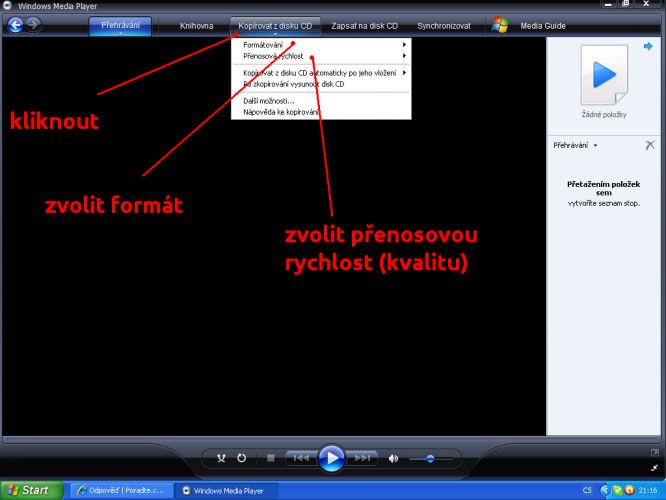Click the Previous track button
The image size is (666, 500).
(301, 458)
